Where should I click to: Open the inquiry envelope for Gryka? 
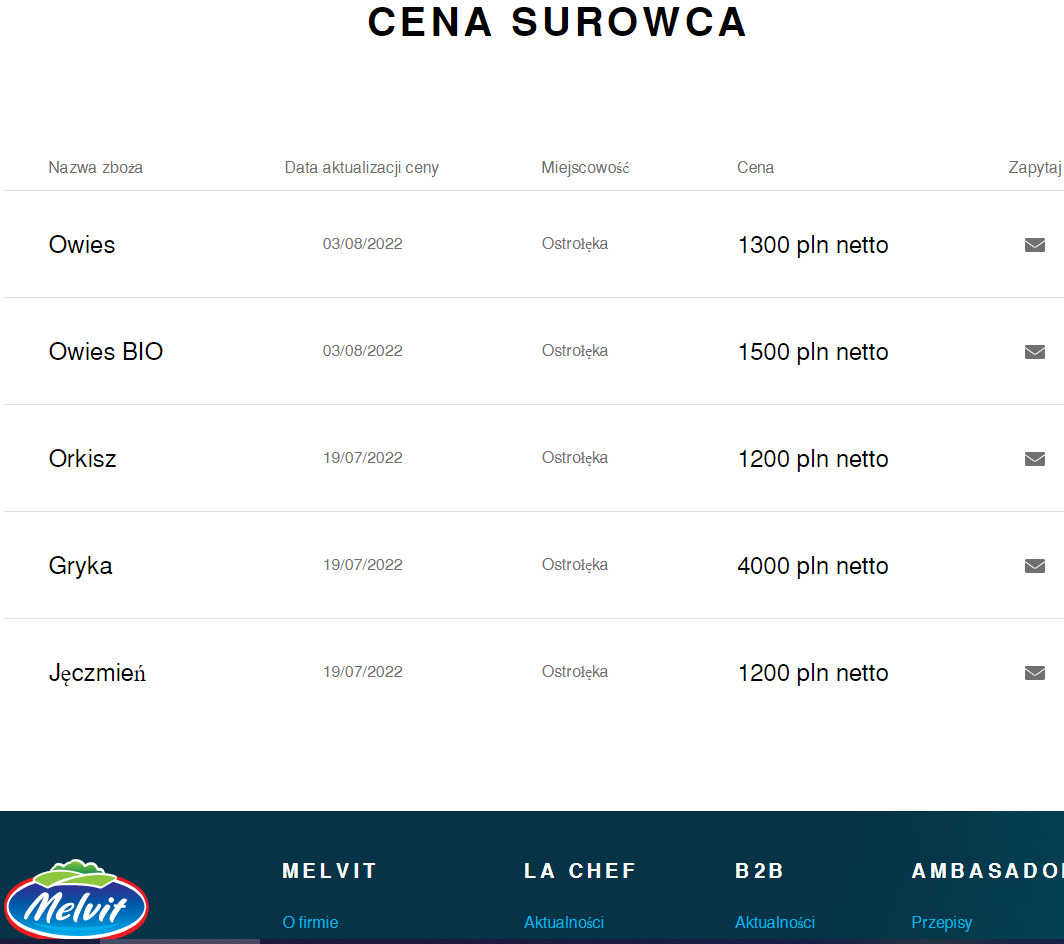1035,566
